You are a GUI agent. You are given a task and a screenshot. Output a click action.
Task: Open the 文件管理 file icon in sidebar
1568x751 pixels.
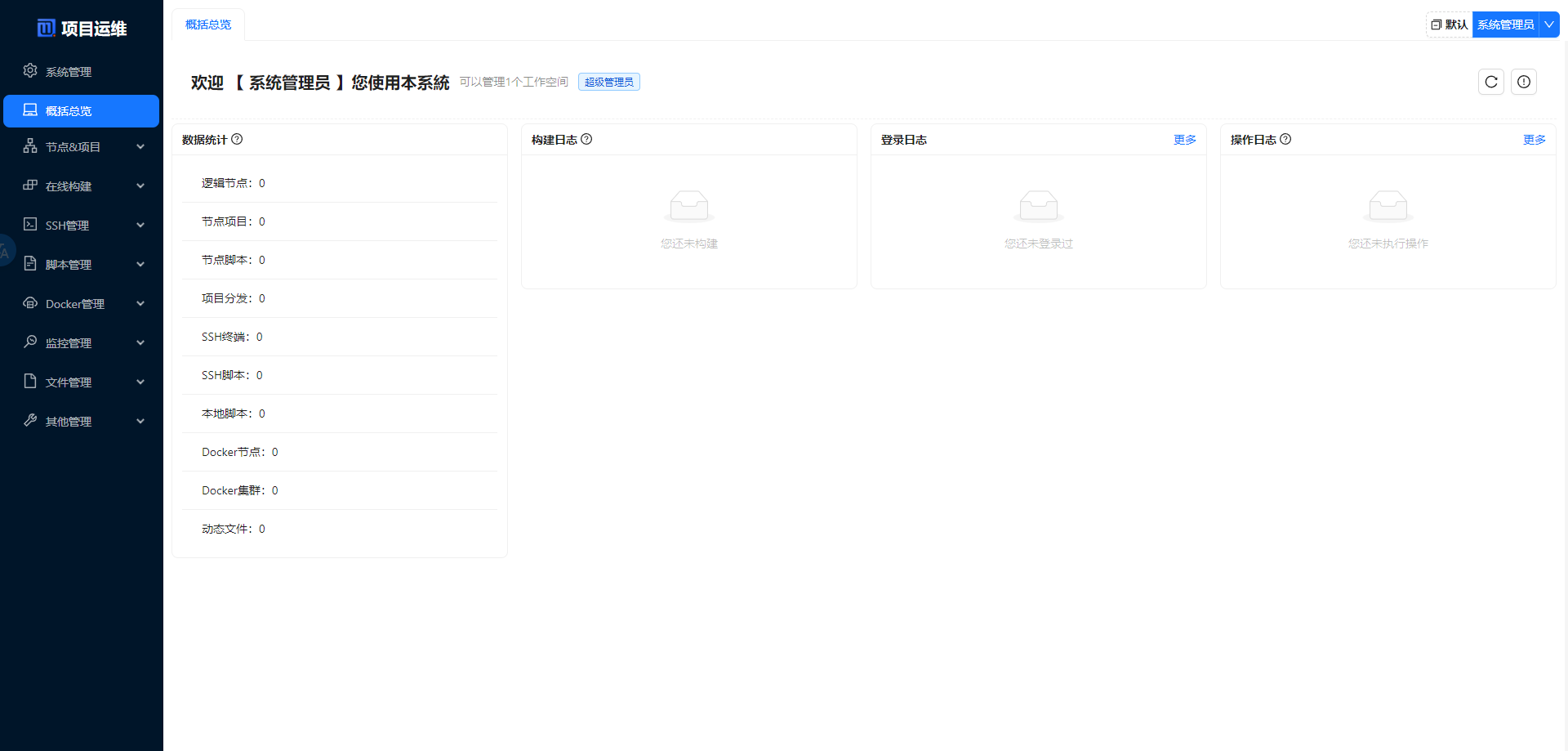point(30,382)
